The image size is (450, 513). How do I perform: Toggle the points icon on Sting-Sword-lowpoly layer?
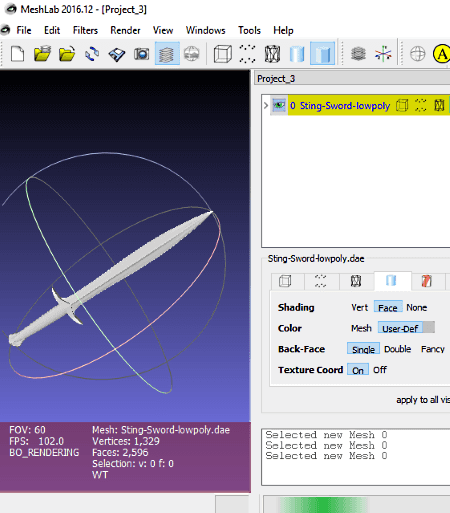421,105
